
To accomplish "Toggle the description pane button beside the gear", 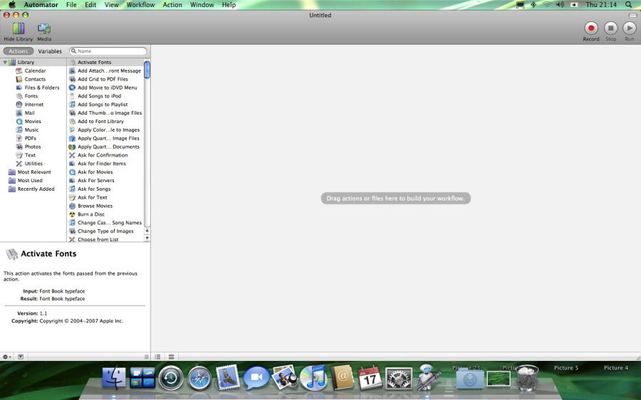I will pos(20,357).
